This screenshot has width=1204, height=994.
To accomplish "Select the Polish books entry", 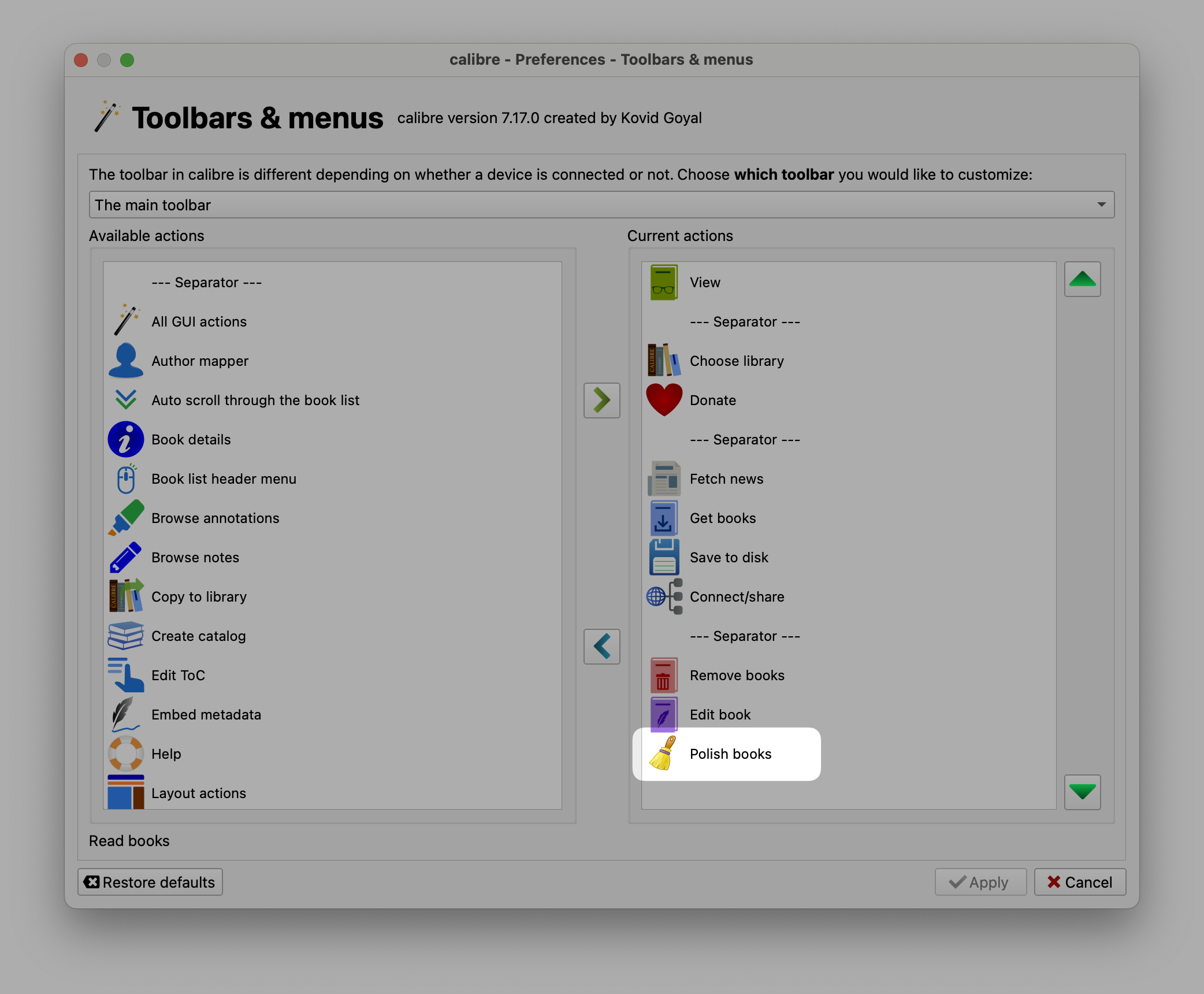I will (730, 754).
